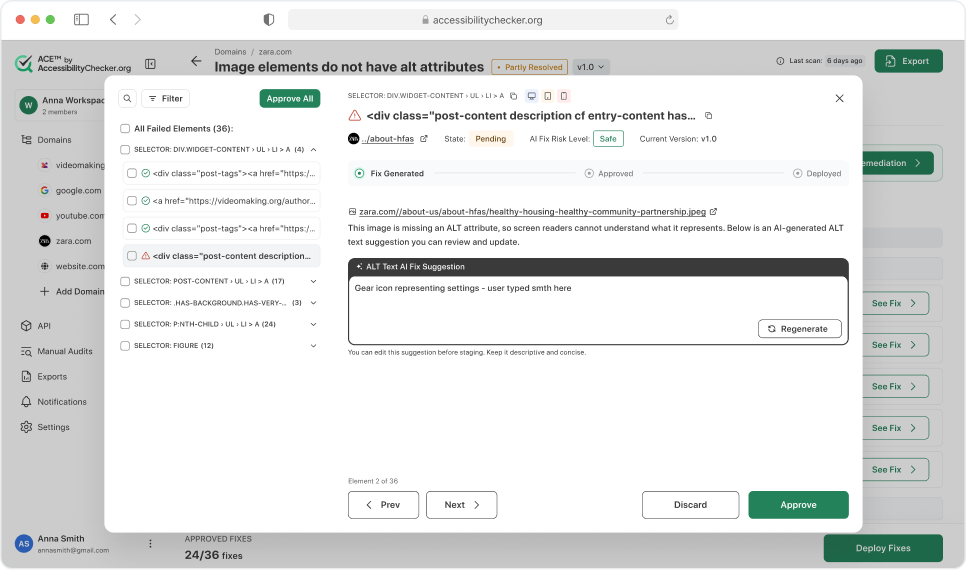Reload the page in Safari
966x570 pixels.
tap(670, 20)
